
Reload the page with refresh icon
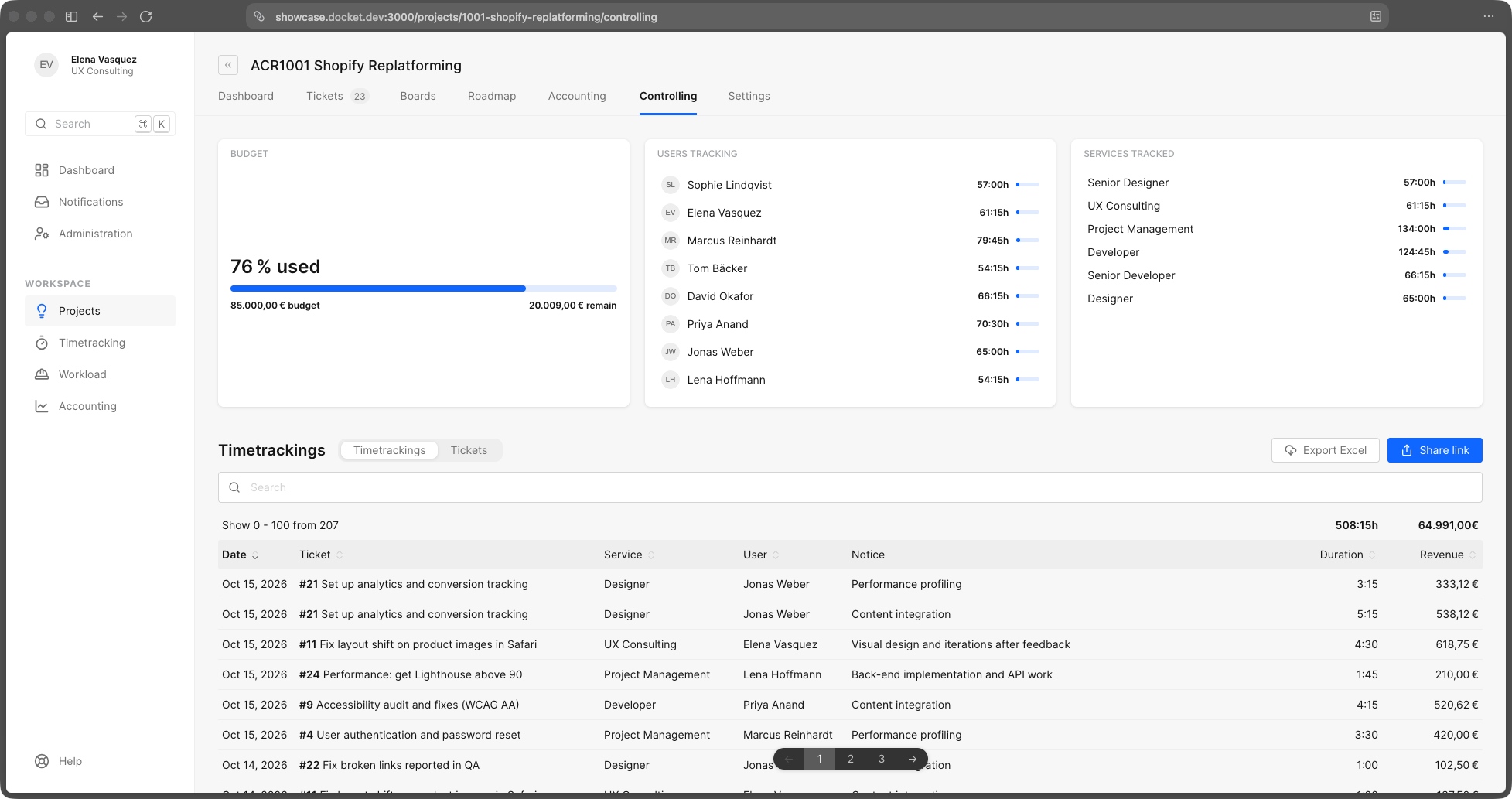[145, 16]
